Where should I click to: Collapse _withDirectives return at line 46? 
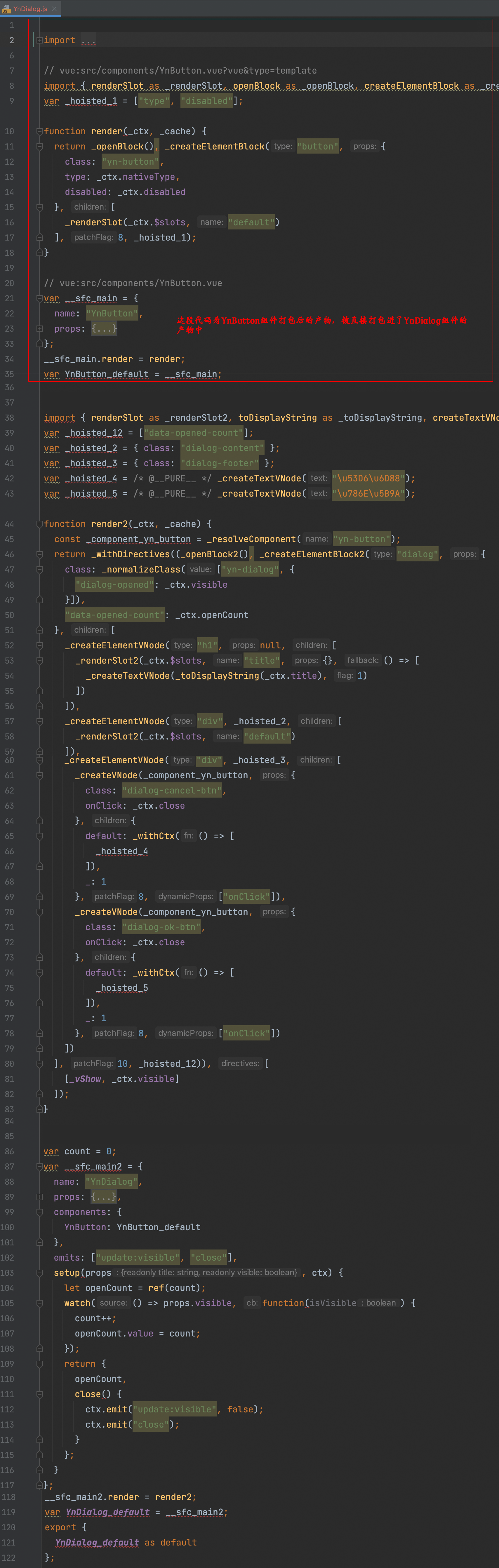pos(39,554)
